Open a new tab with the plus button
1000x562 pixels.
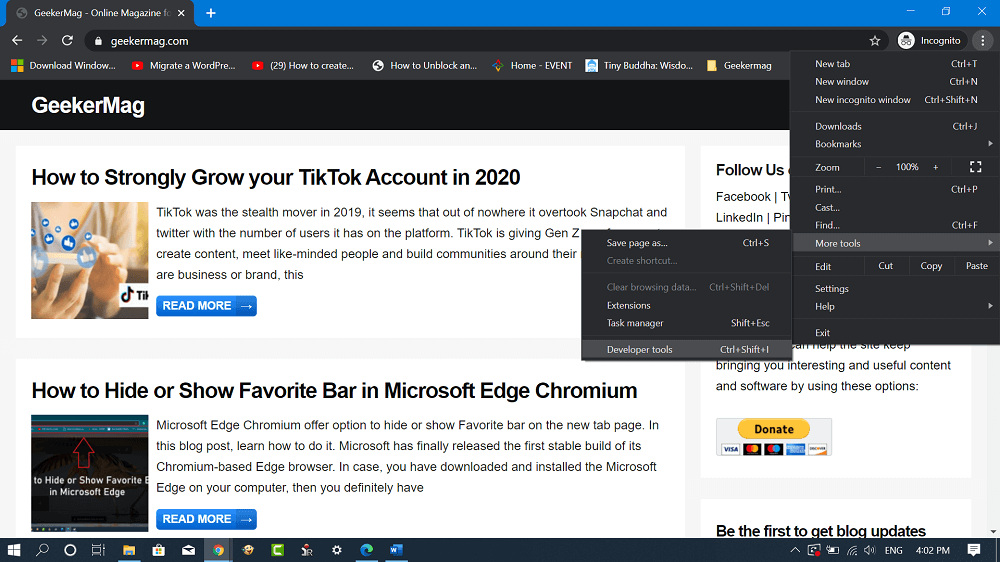click(x=210, y=13)
